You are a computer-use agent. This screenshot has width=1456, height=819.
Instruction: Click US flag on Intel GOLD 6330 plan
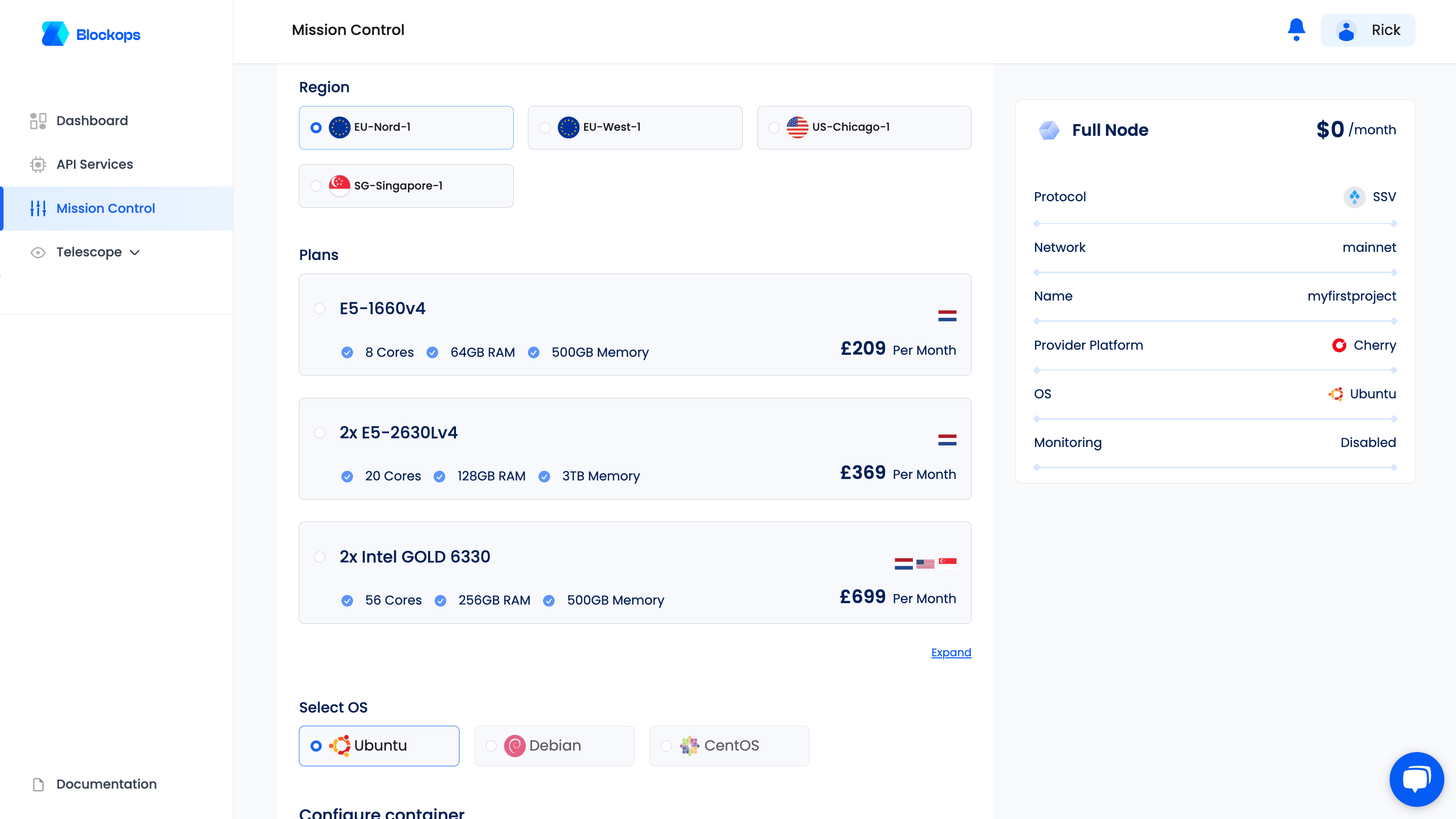pyautogui.click(x=925, y=564)
